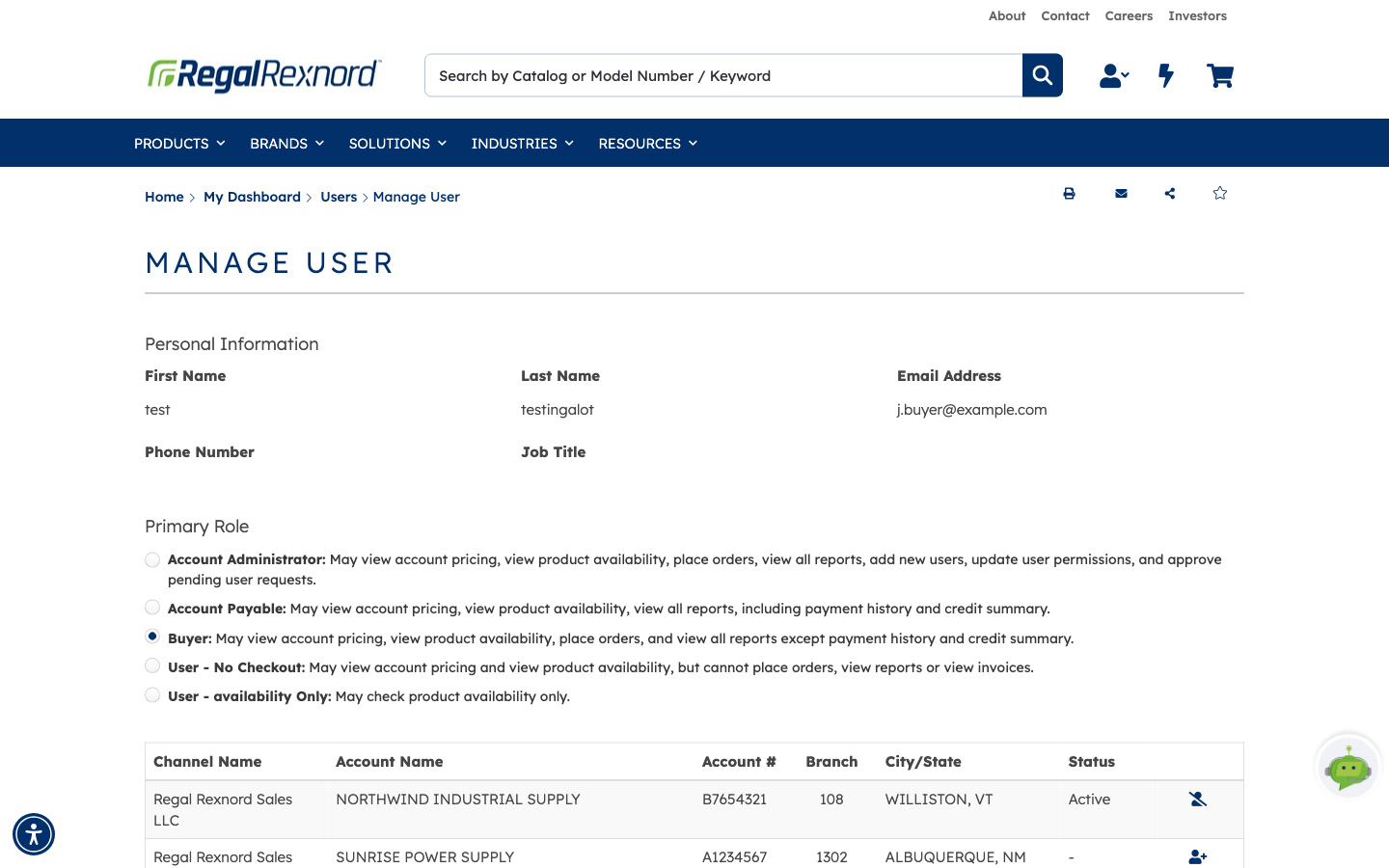1389x868 pixels.
Task: Expand the Industries menu
Action: coord(522,144)
